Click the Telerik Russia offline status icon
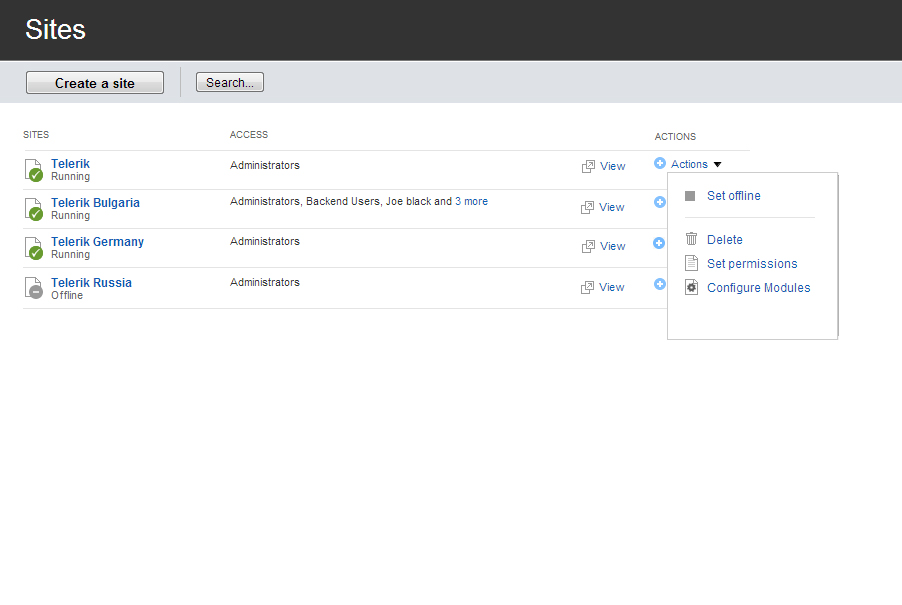Image resolution: width=902 pixels, height=605 pixels. [34, 288]
